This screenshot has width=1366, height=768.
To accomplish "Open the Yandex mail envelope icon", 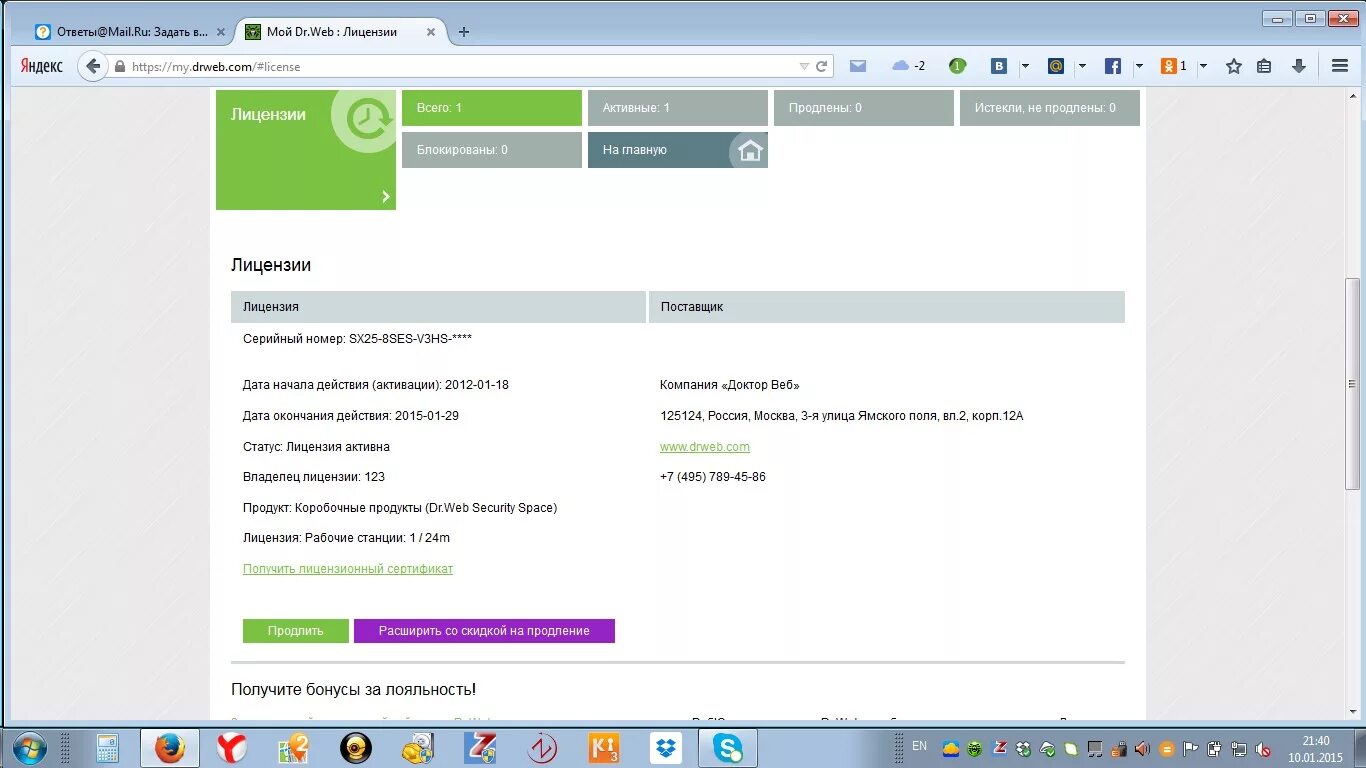I will 858,66.
